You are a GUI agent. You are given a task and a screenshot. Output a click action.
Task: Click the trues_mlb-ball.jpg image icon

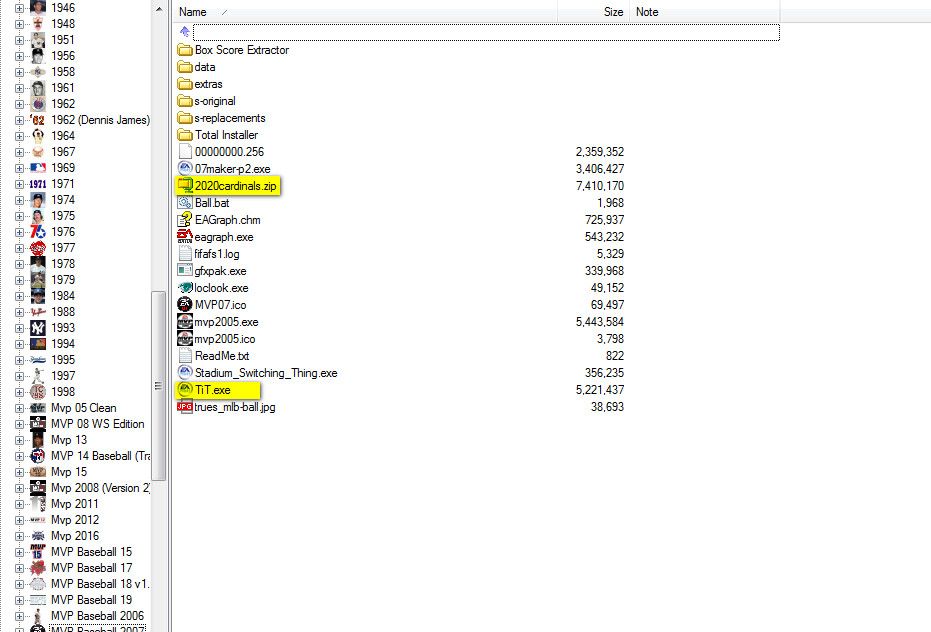tap(185, 407)
